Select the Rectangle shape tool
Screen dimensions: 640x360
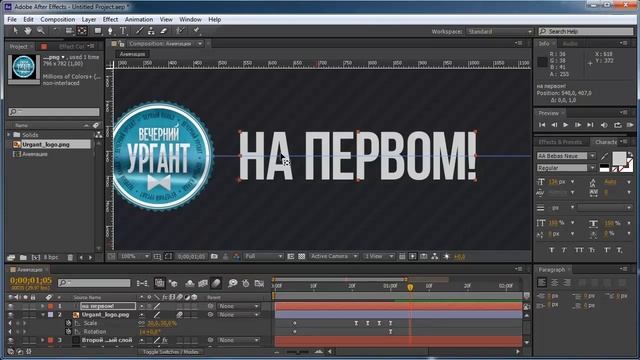98,31
